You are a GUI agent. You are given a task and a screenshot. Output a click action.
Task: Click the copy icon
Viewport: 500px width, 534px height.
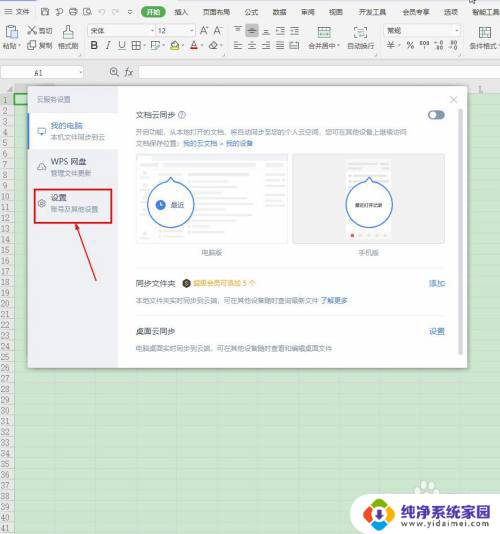31,45
